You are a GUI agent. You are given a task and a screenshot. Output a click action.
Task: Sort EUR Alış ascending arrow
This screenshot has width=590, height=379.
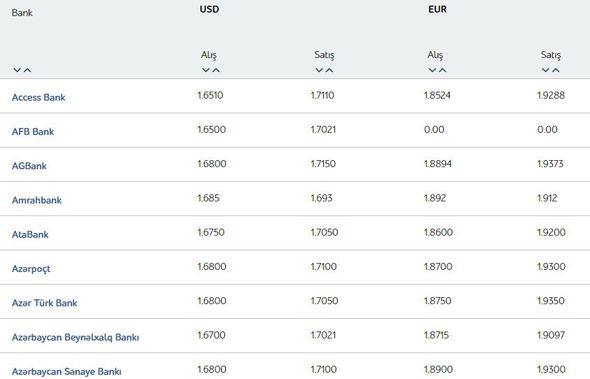coord(443,70)
